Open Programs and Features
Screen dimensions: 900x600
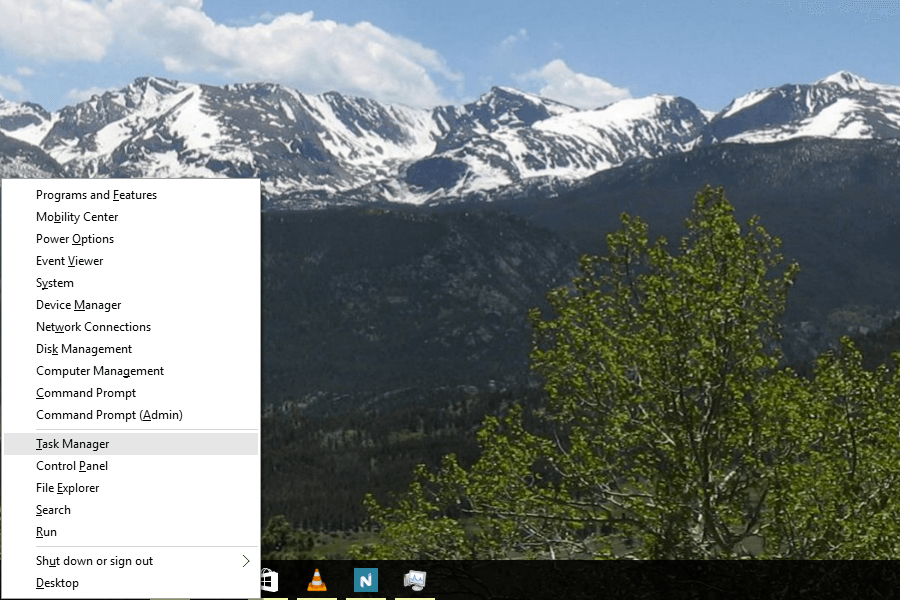point(131,195)
